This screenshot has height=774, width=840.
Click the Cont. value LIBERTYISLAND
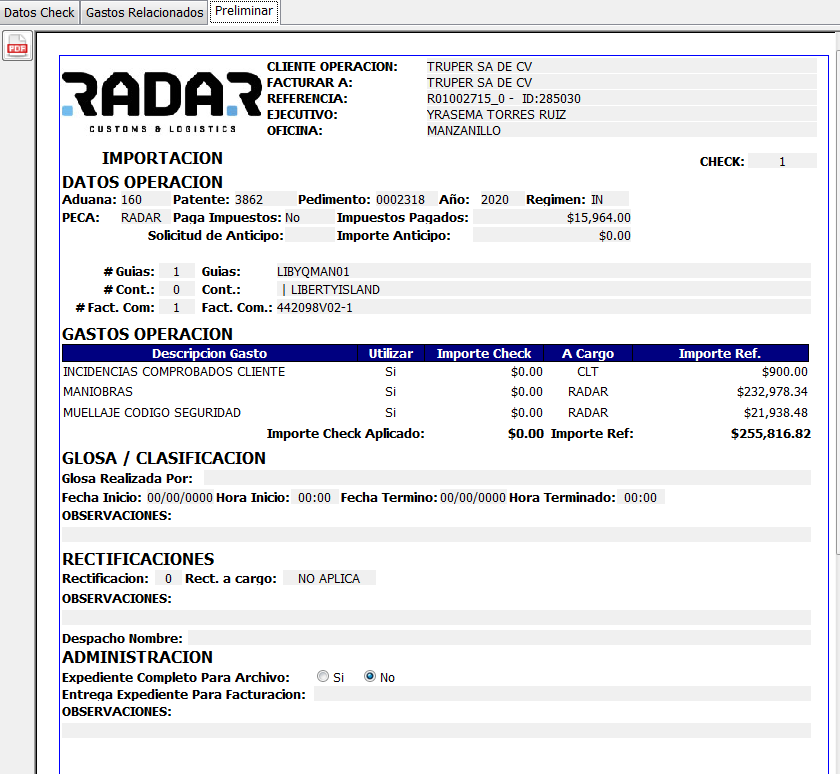(543, 289)
